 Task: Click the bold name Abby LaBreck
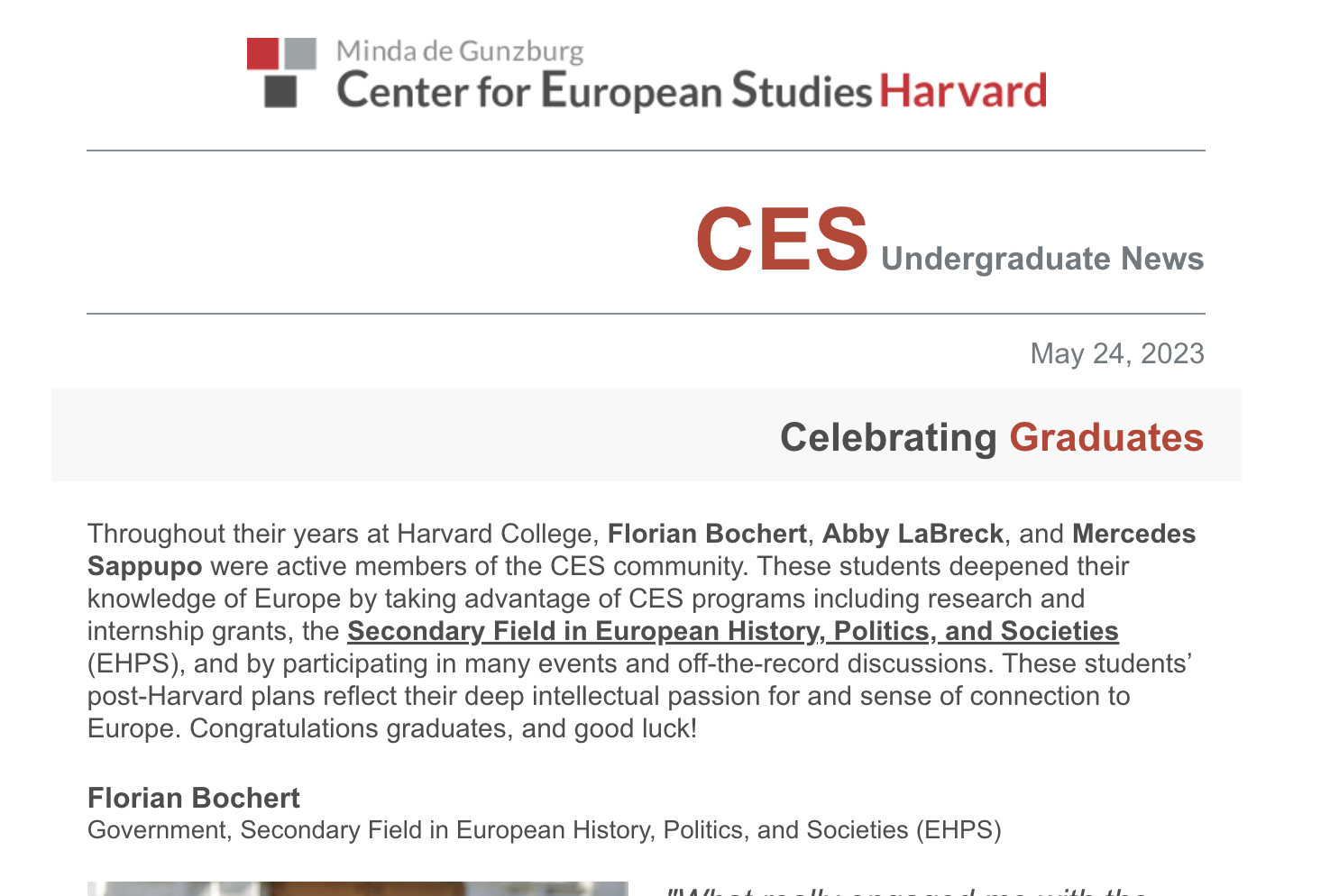point(913,534)
